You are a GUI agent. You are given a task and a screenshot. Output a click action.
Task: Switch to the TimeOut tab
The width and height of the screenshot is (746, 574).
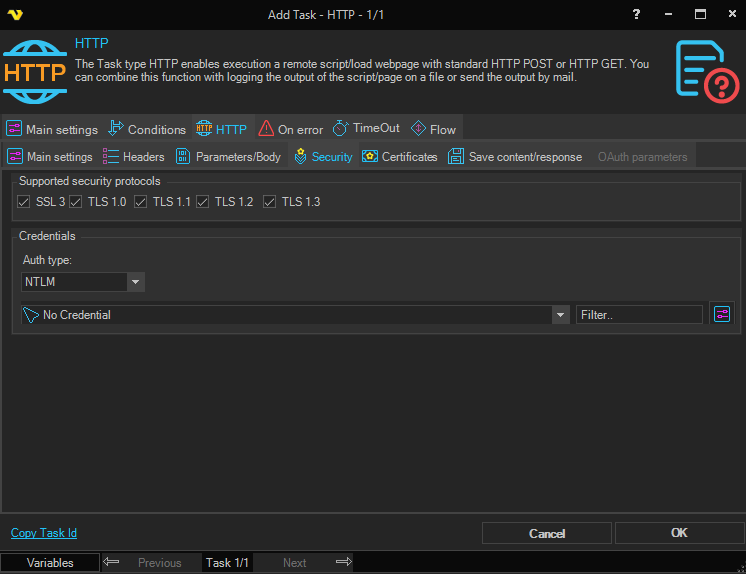point(365,129)
